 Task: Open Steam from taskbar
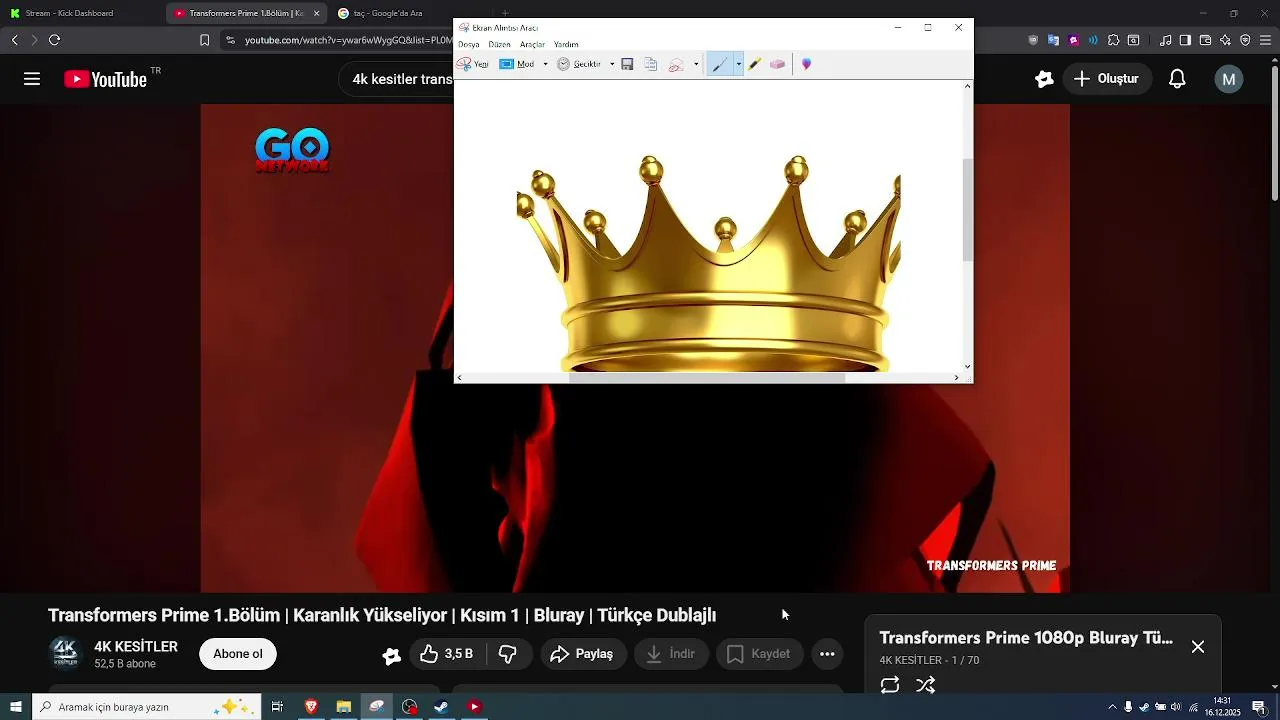click(x=441, y=707)
